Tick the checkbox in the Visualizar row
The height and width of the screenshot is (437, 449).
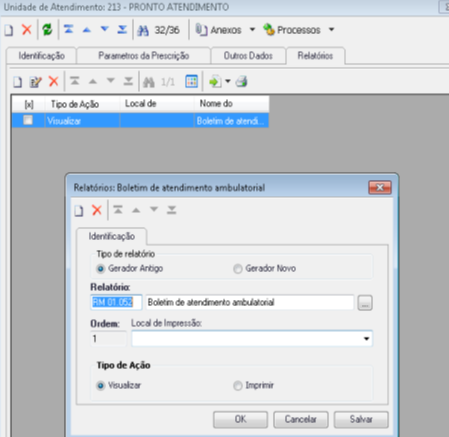pos(28,120)
